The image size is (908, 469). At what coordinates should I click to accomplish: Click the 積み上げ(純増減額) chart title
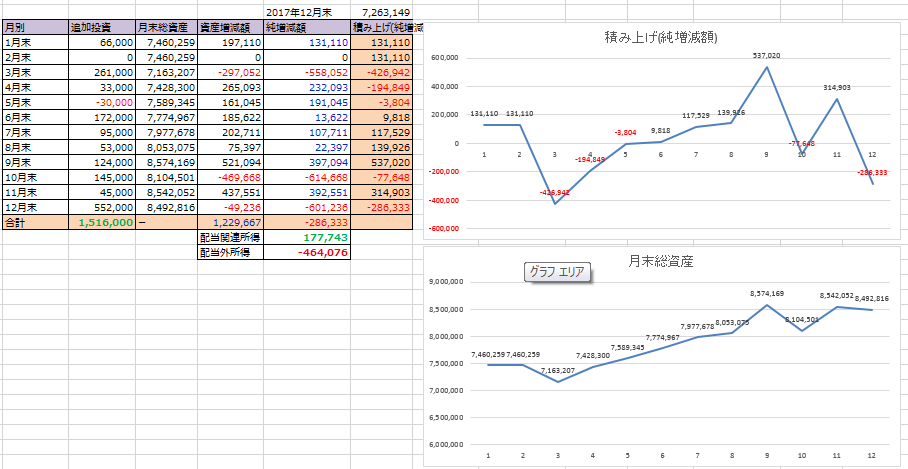661,38
